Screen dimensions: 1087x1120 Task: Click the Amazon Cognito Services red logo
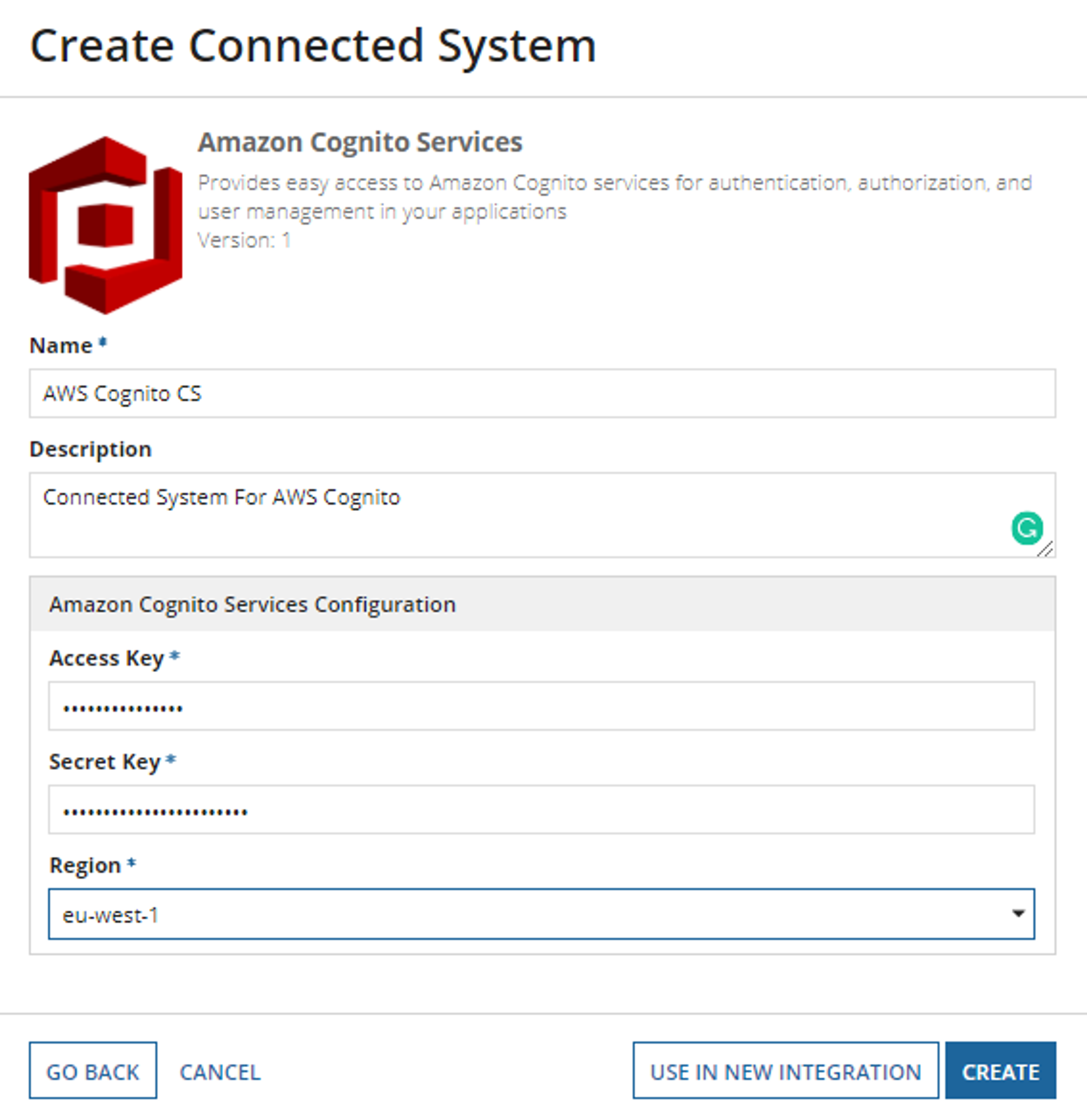point(106,225)
